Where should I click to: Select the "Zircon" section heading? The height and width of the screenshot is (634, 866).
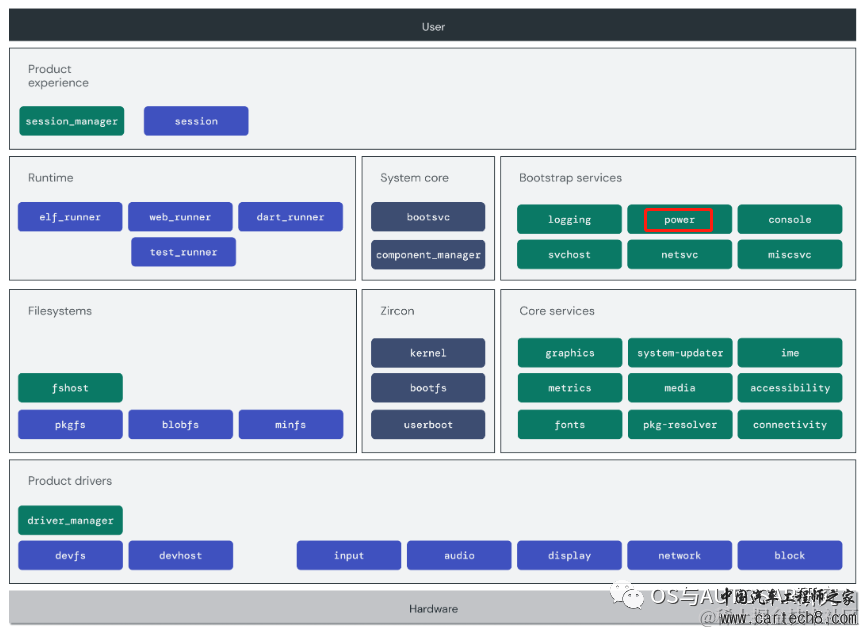pos(397,311)
